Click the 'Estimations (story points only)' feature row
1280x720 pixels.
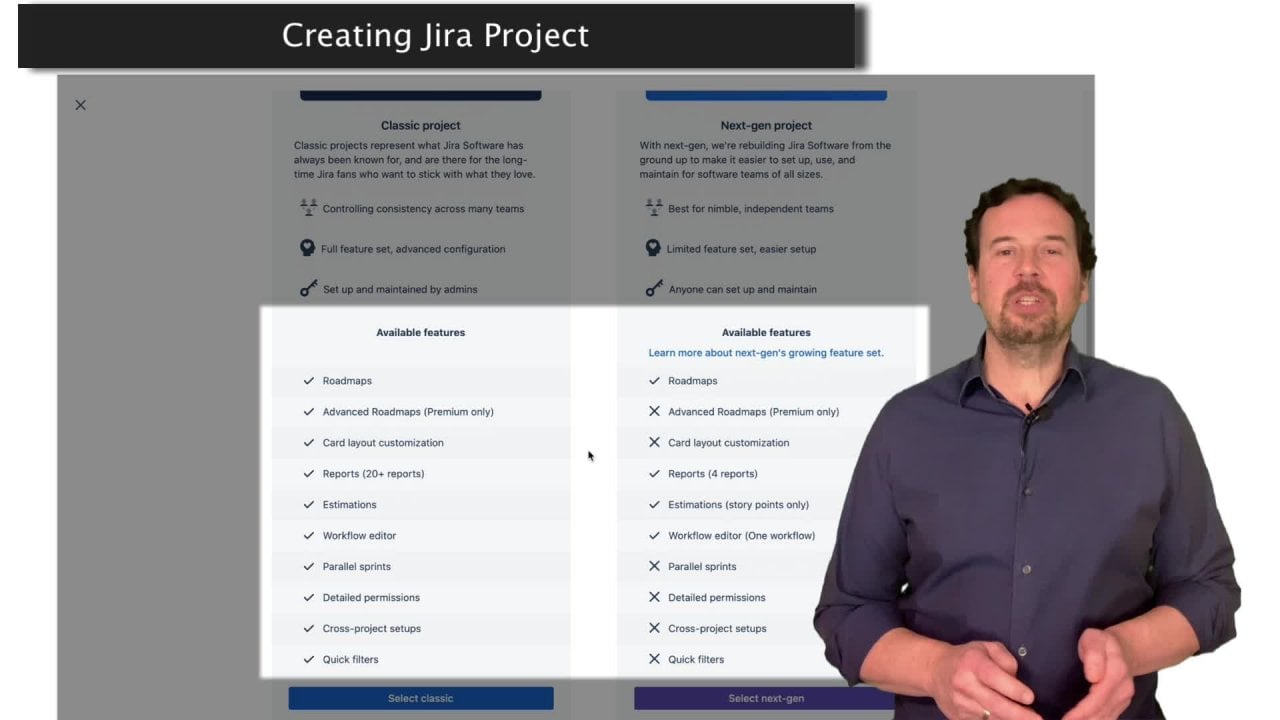[738, 505]
